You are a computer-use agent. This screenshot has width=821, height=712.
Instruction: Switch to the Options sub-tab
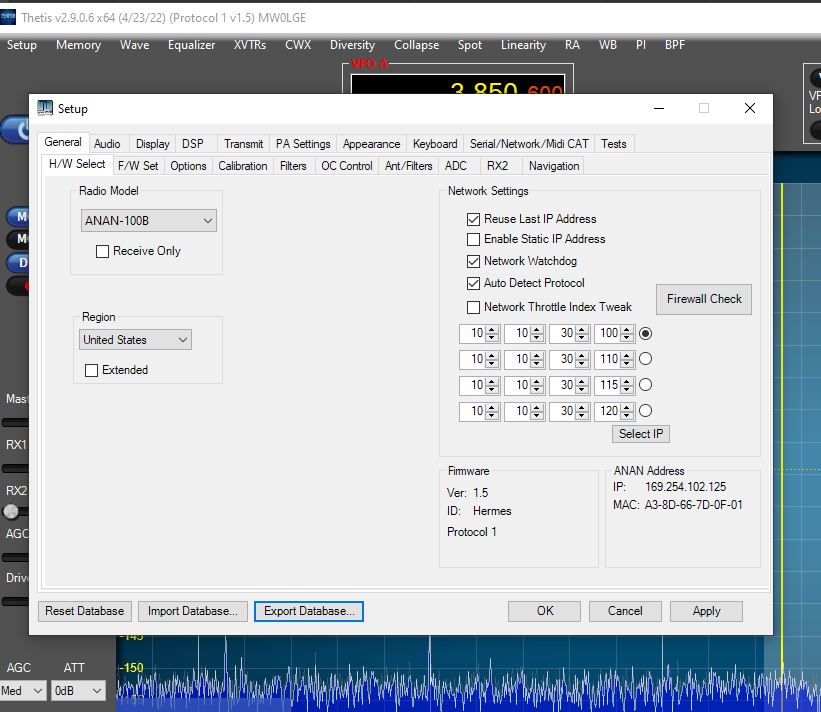coord(188,166)
